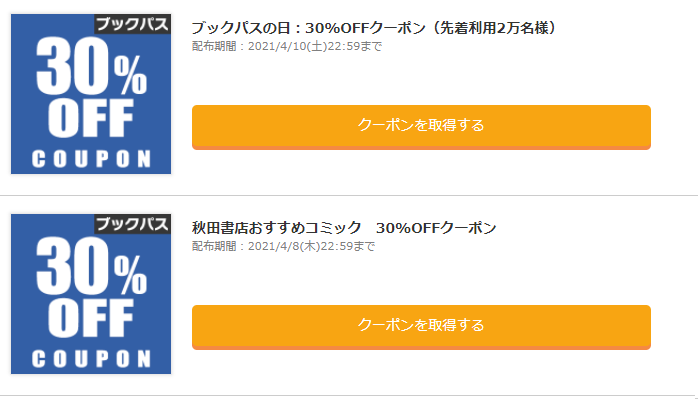Click the （先着利用2万名様） note in the first title
Viewport: 698px width, 407px height.
click(x=492, y=28)
